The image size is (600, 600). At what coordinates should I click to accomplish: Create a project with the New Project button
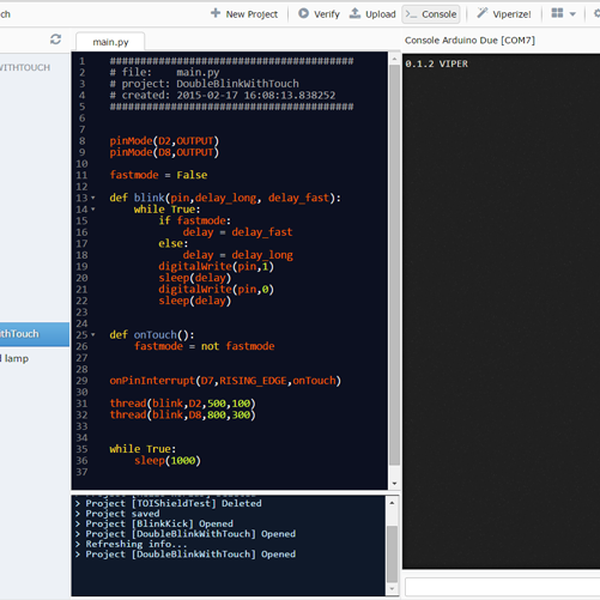(x=244, y=14)
